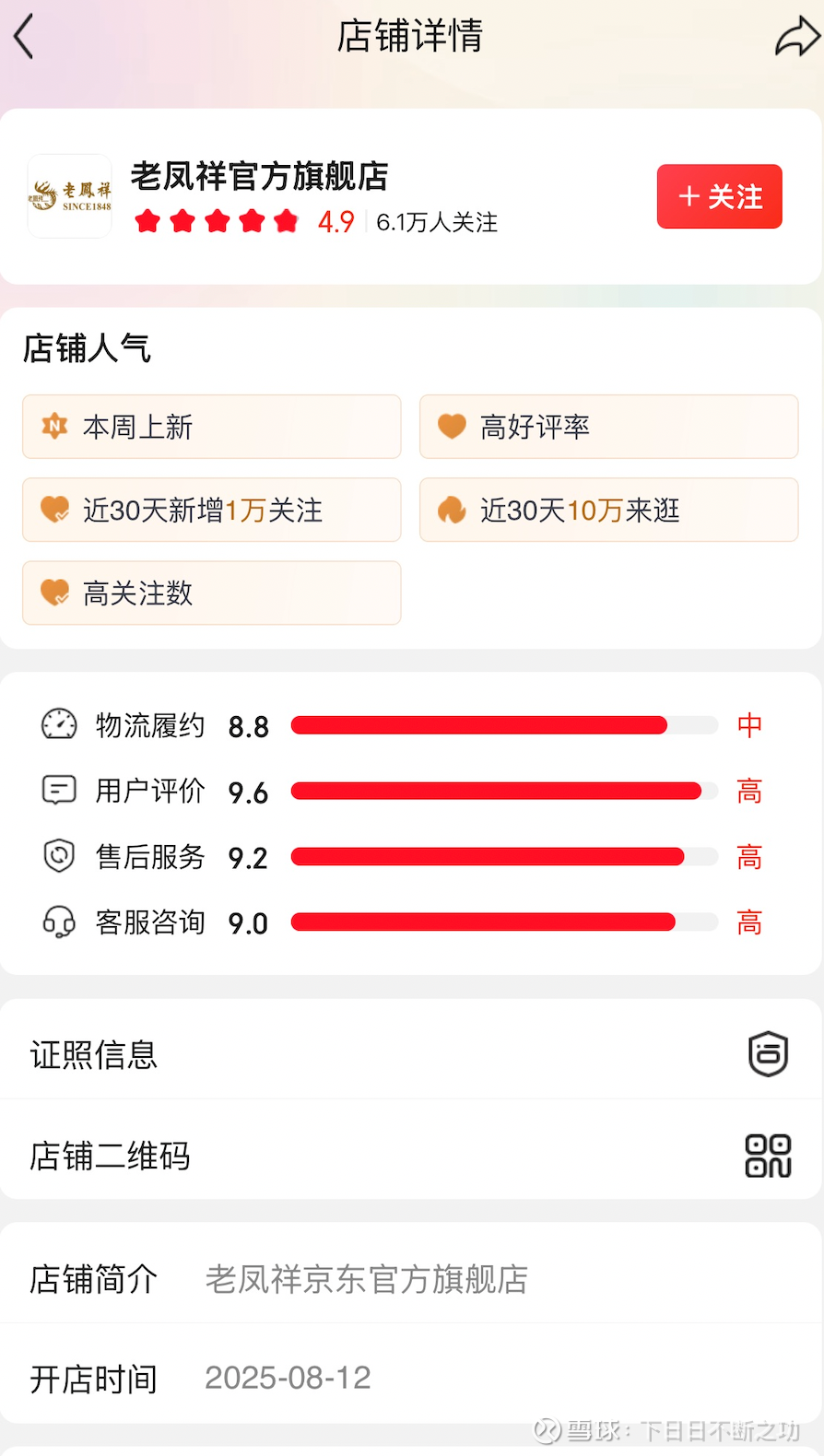Open the 店铺二维码 row
This screenshot has height=1456, width=824.
pyautogui.click(x=369, y=1156)
